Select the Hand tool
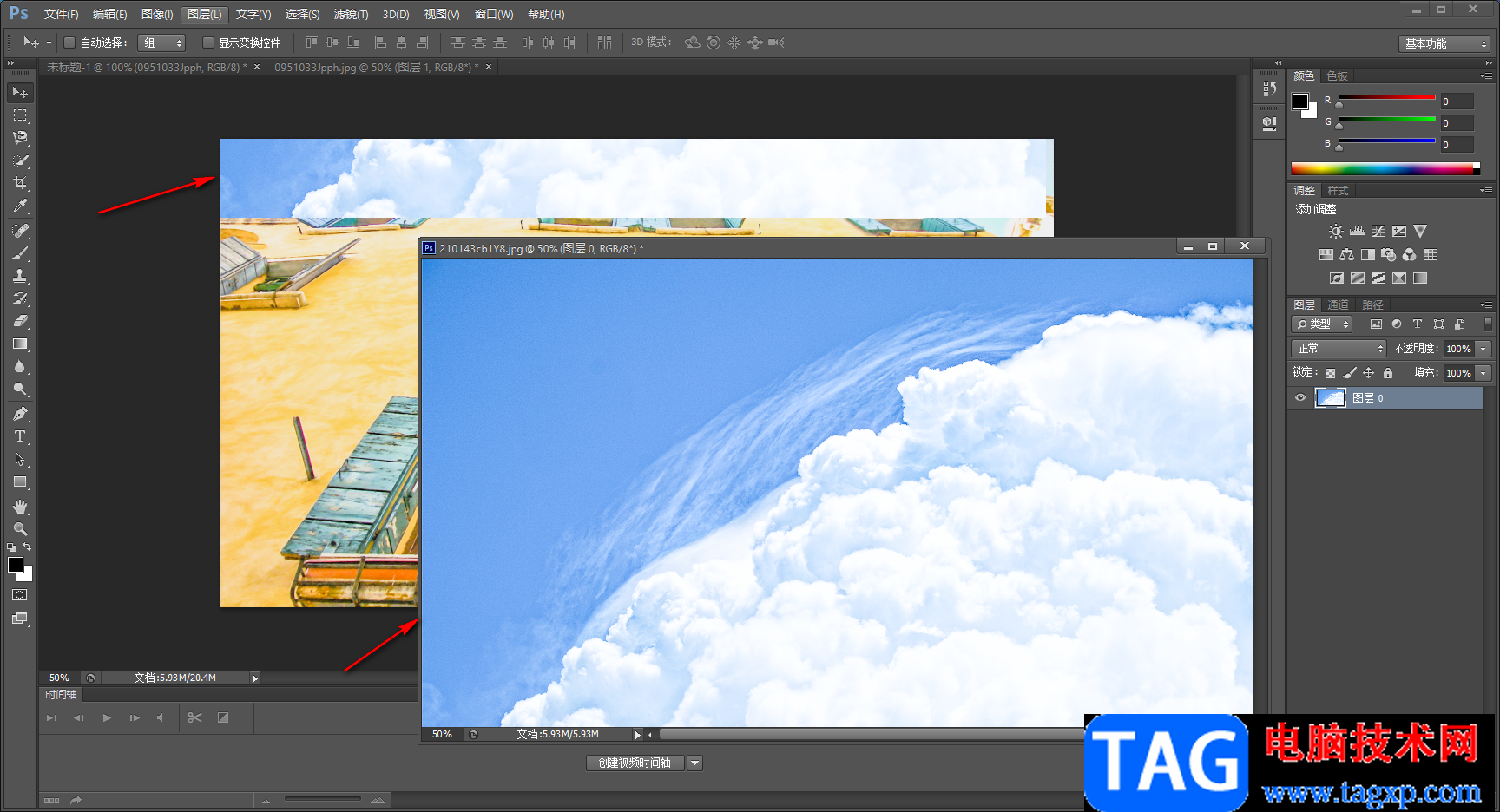This screenshot has height=812, width=1500. (20, 507)
